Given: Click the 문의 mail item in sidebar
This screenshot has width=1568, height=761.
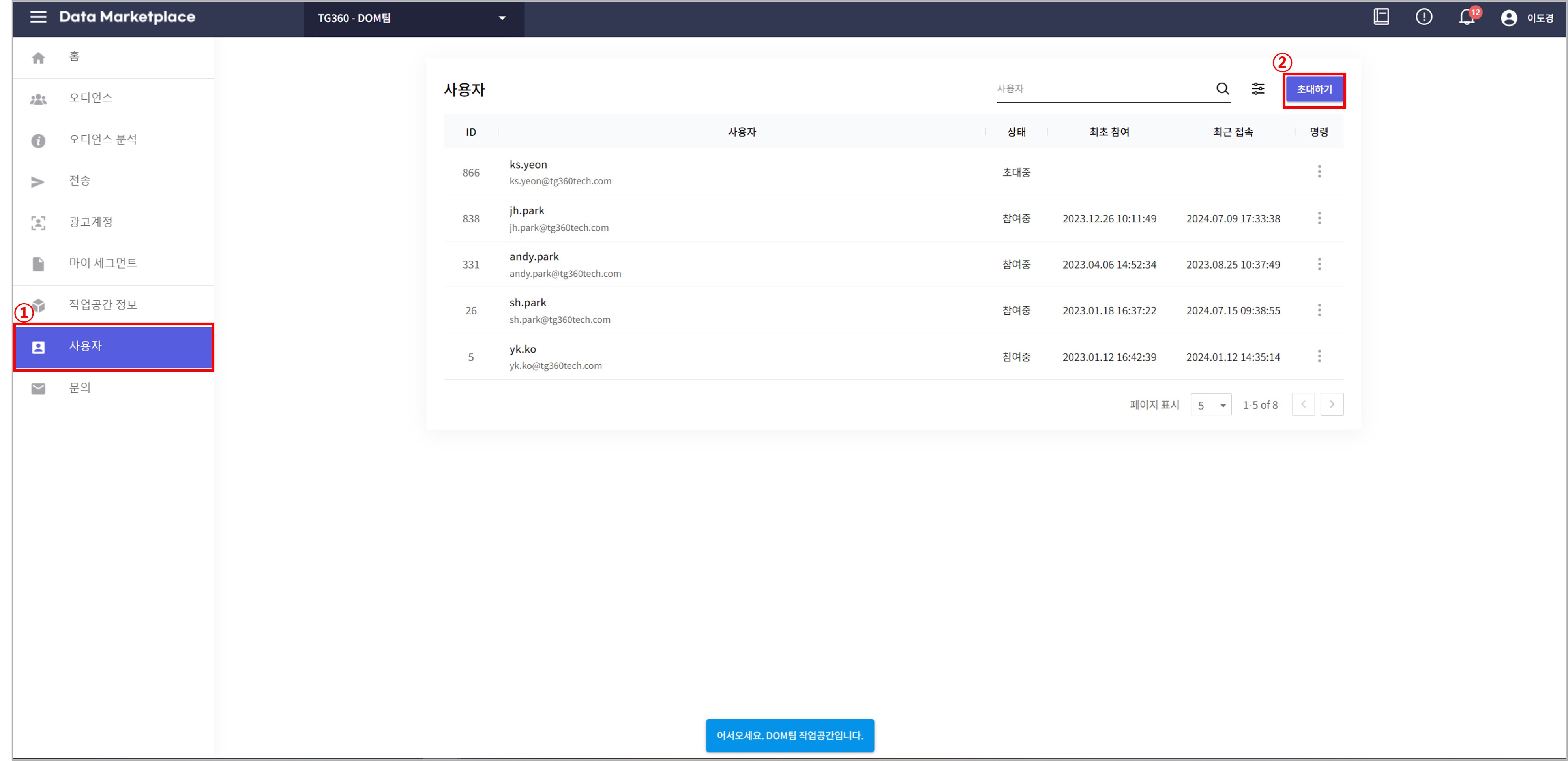Looking at the screenshot, I should coord(80,387).
